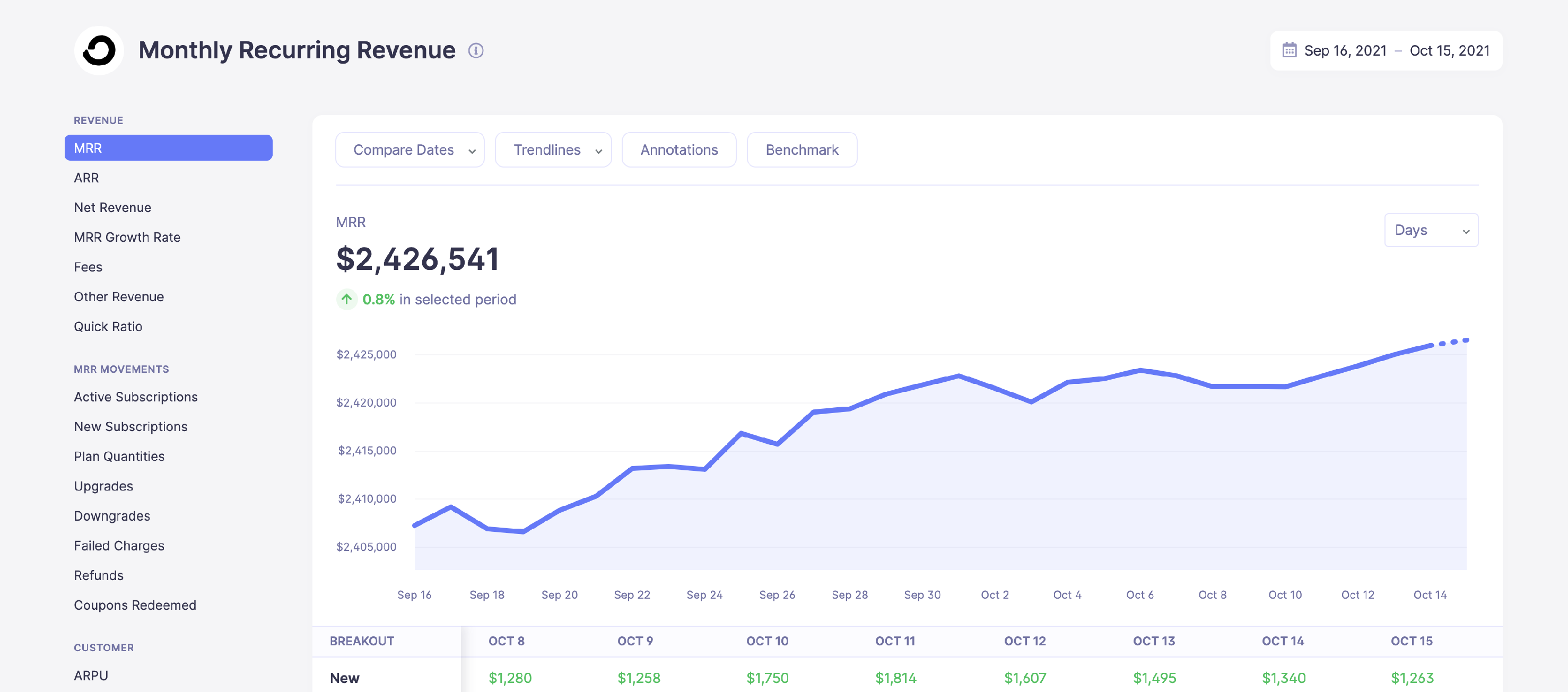Click the ChartMogul logo icon
Viewport: 1568px width, 692px height.
[x=99, y=51]
